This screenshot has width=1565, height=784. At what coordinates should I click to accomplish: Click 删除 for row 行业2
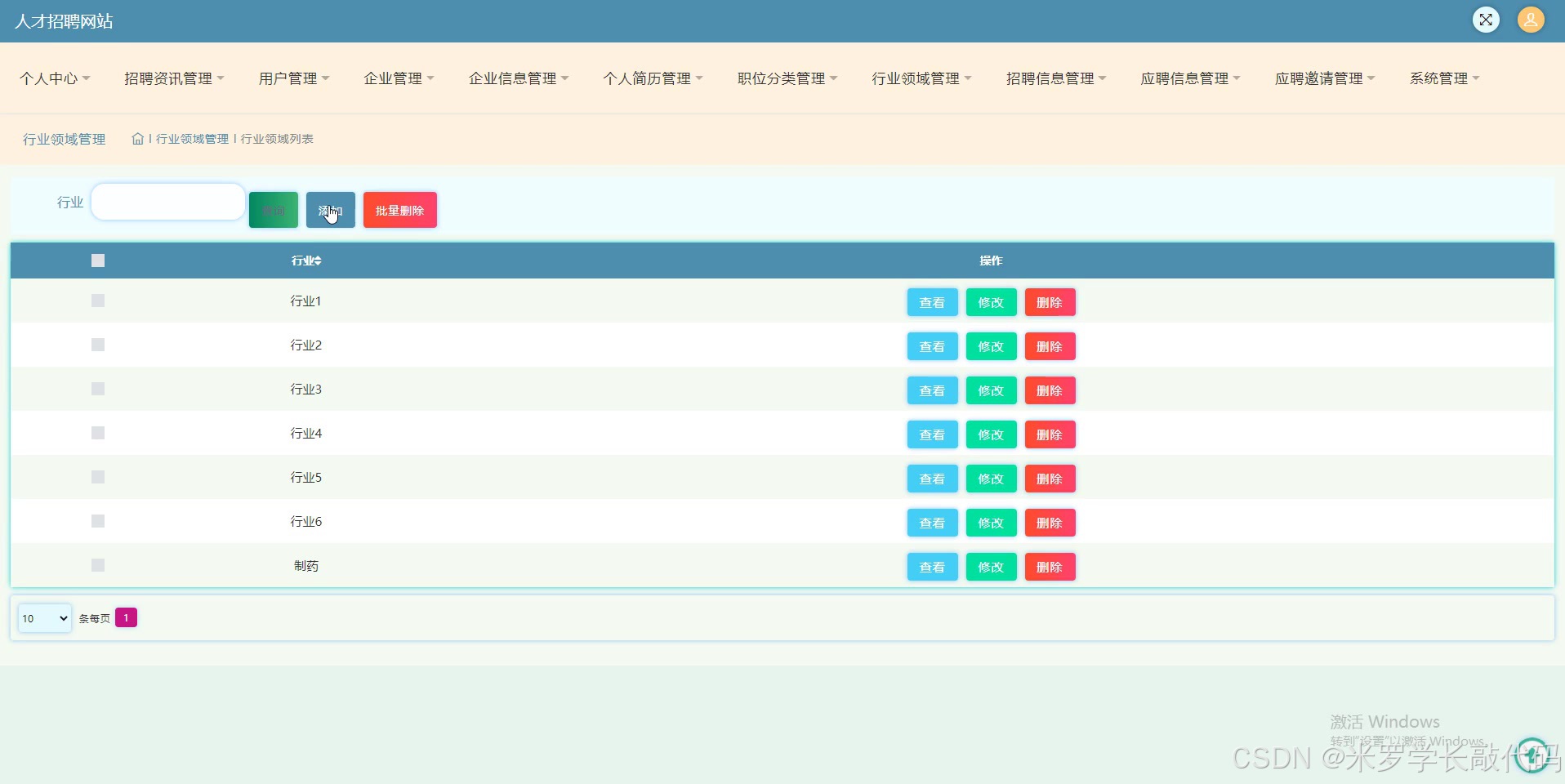(x=1050, y=346)
